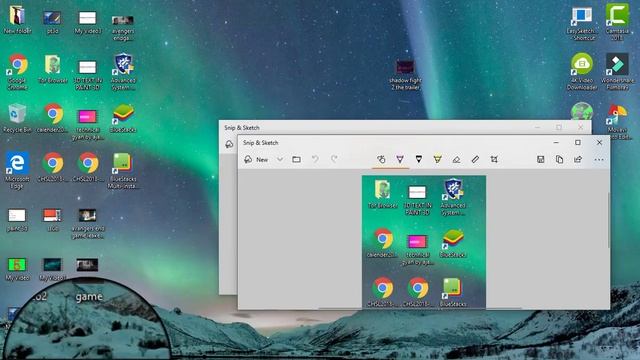The image size is (640, 360).
Task: Undo the last action in Snip & Sketch
Action: pos(315,159)
